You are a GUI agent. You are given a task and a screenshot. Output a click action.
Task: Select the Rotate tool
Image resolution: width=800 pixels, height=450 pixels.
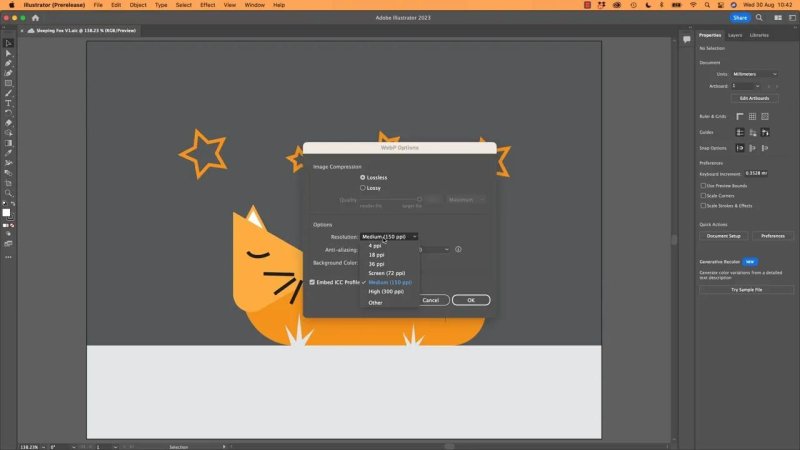[8, 113]
